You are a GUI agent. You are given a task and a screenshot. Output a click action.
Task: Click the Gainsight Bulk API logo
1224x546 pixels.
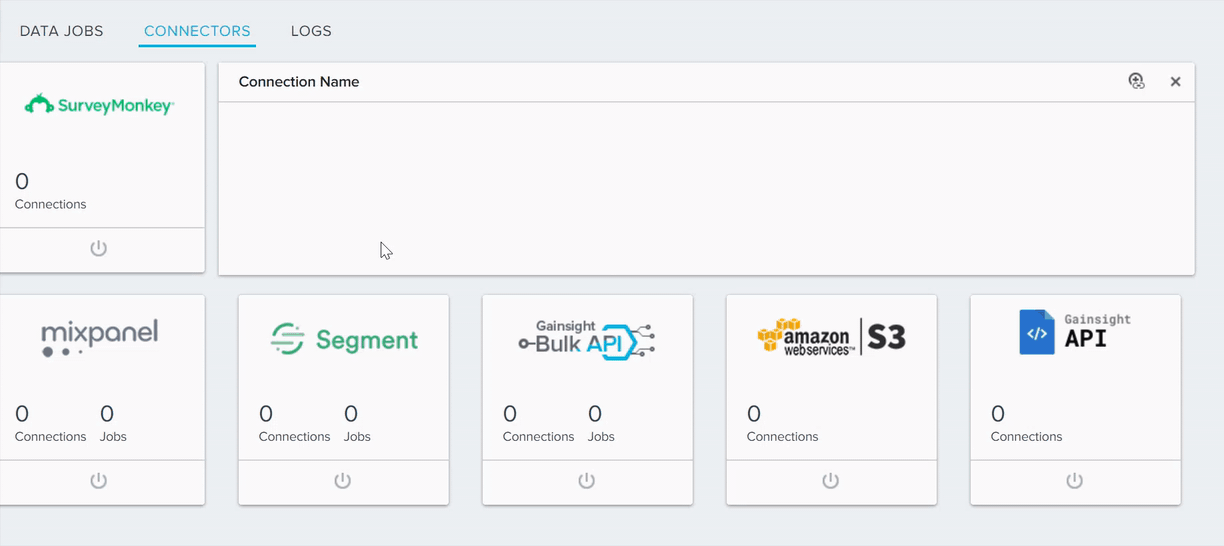(586, 340)
